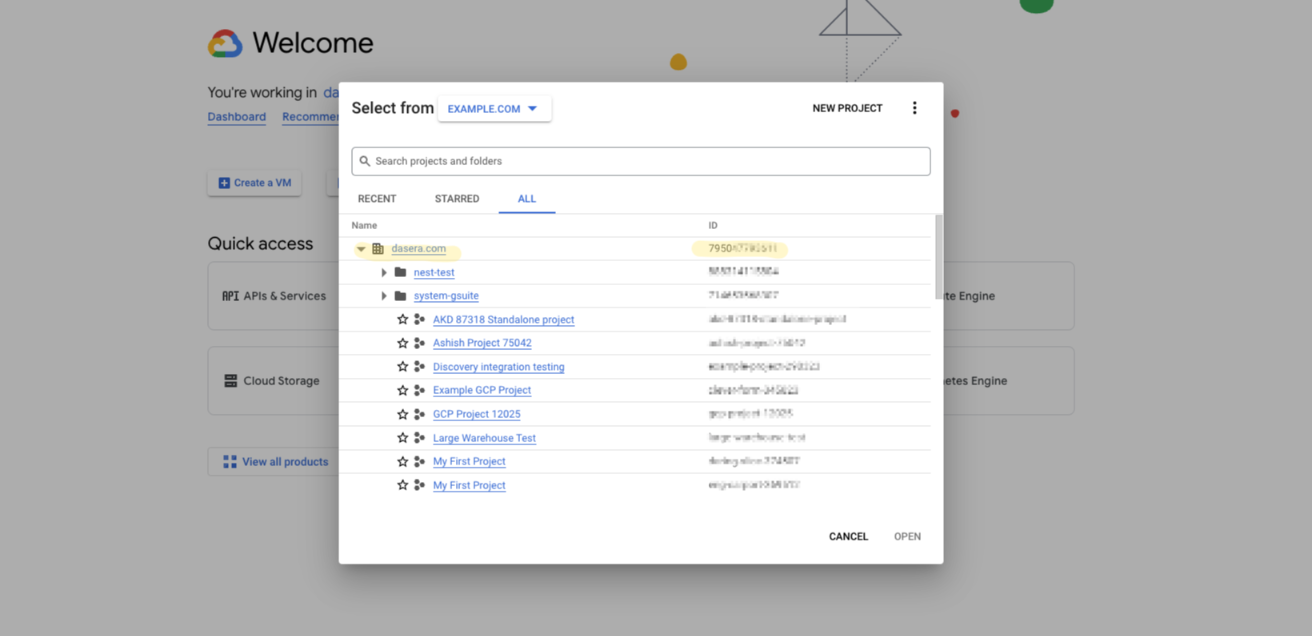Switch to the RECENT tab
The height and width of the screenshot is (636, 1312).
tap(377, 199)
